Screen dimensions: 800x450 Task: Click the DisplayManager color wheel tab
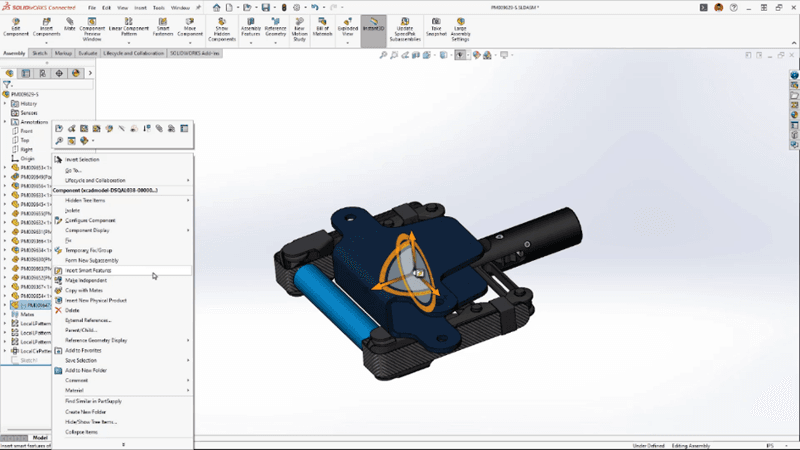76,73
